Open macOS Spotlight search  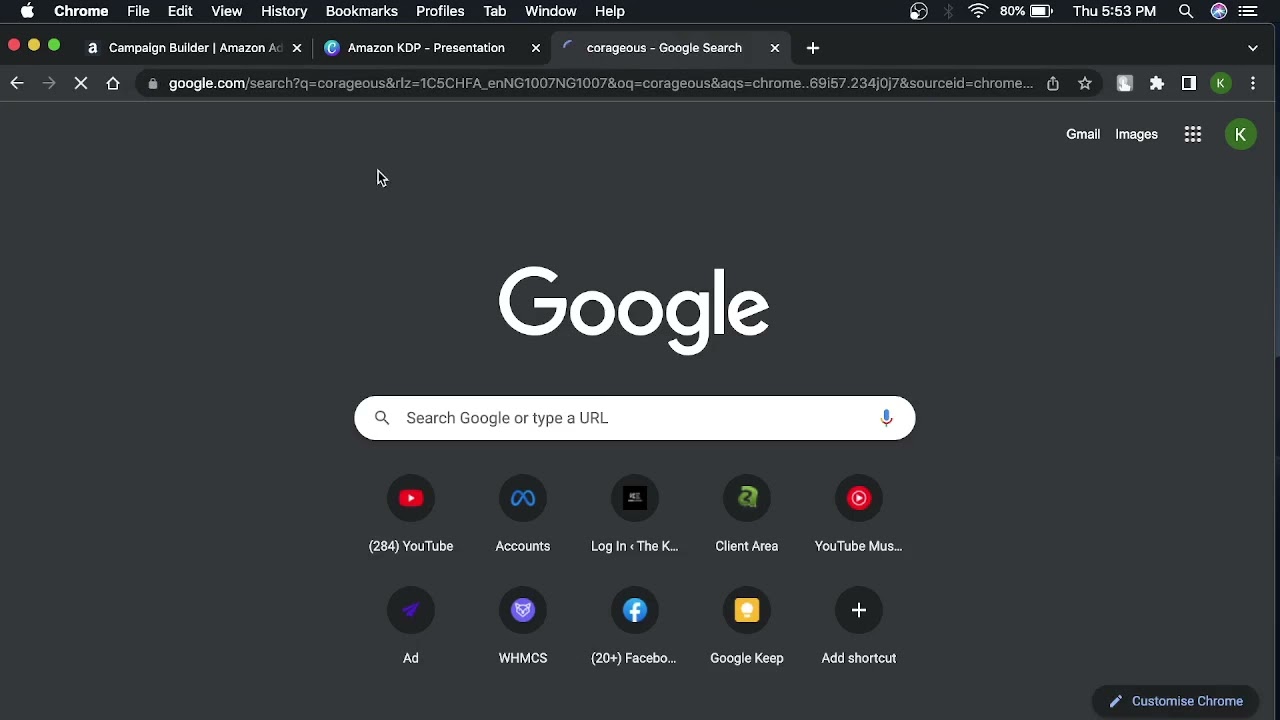pos(1186,11)
